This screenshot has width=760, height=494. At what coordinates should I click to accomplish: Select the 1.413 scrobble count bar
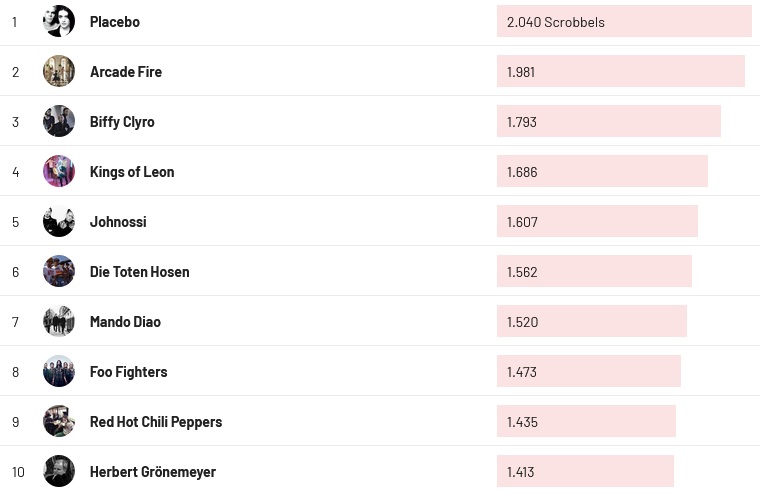pyautogui.click(x=585, y=471)
